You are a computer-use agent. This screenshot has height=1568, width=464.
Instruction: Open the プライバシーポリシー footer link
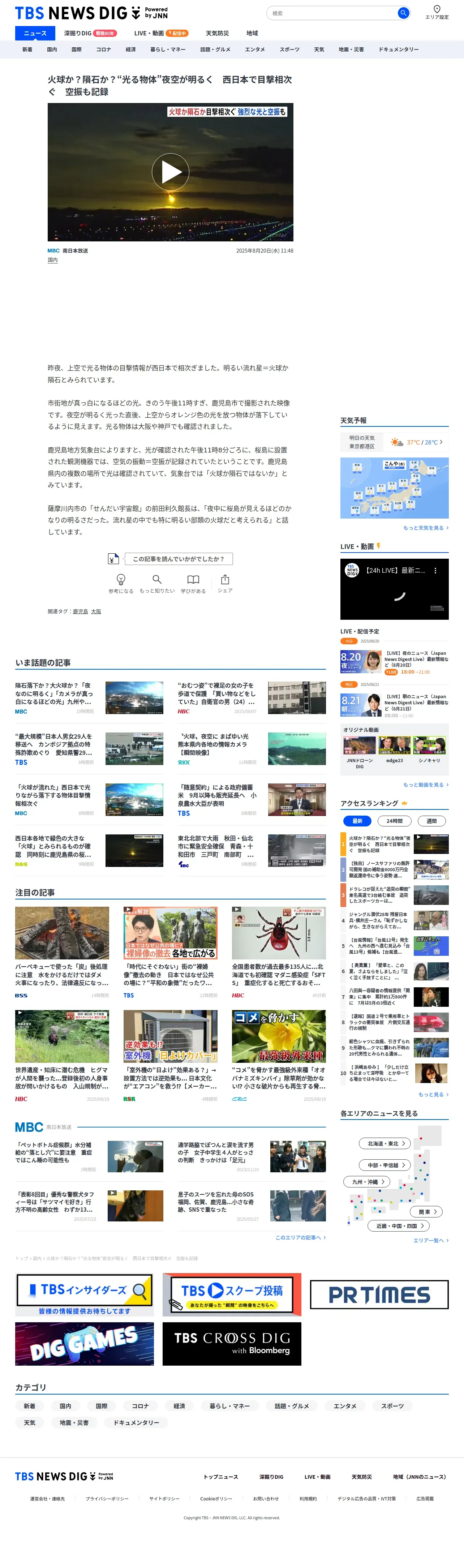[107, 1499]
